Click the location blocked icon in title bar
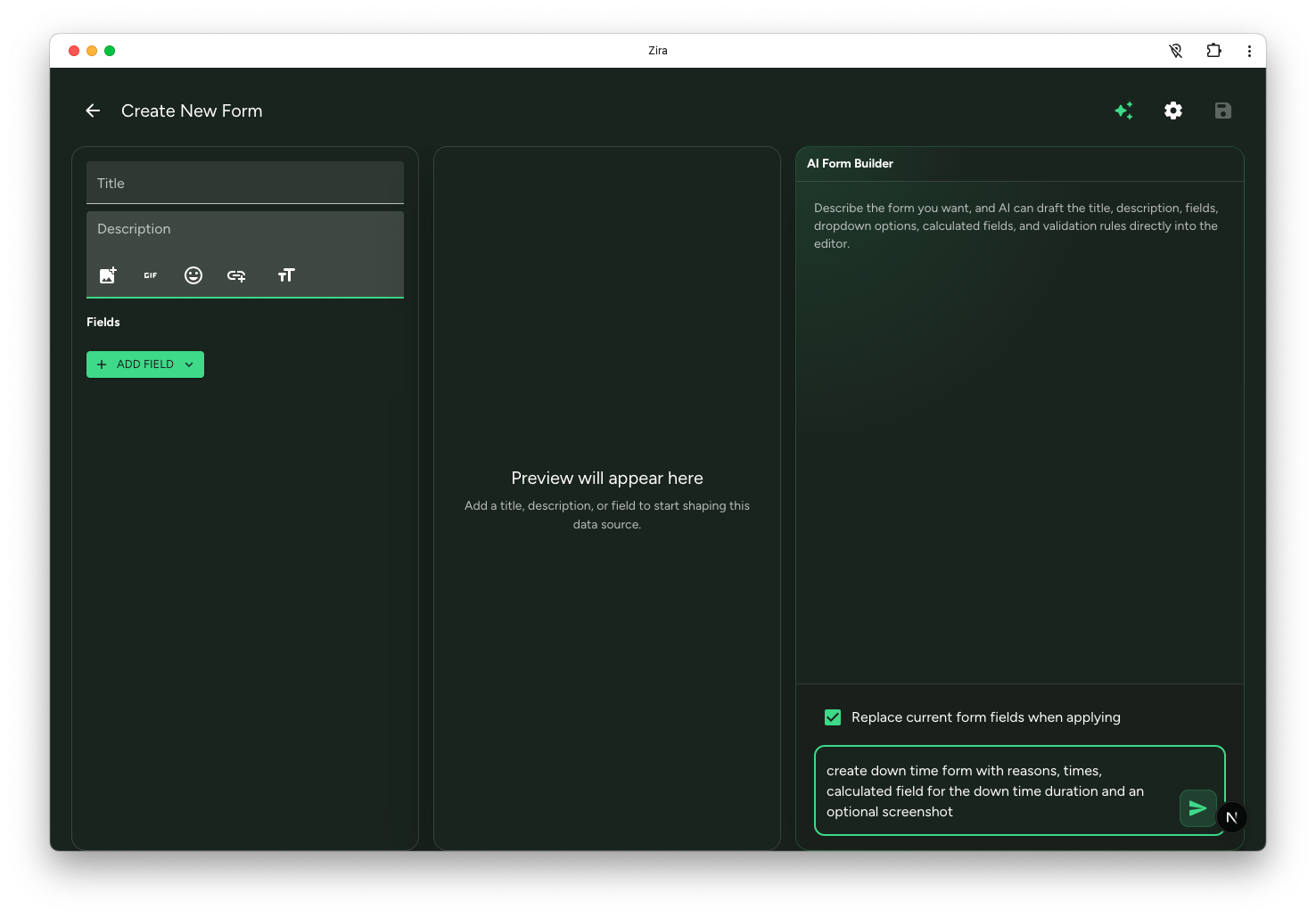Screen dimensions: 1316x917 click(1176, 51)
